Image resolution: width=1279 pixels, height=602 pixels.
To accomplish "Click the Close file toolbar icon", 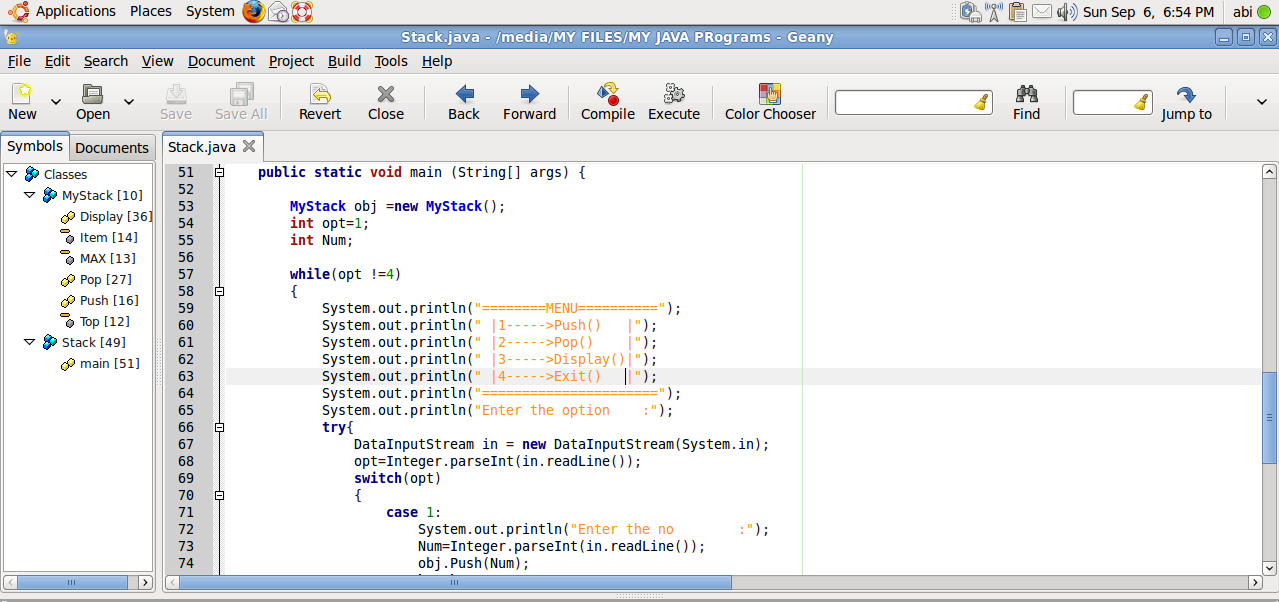I will 386,94.
